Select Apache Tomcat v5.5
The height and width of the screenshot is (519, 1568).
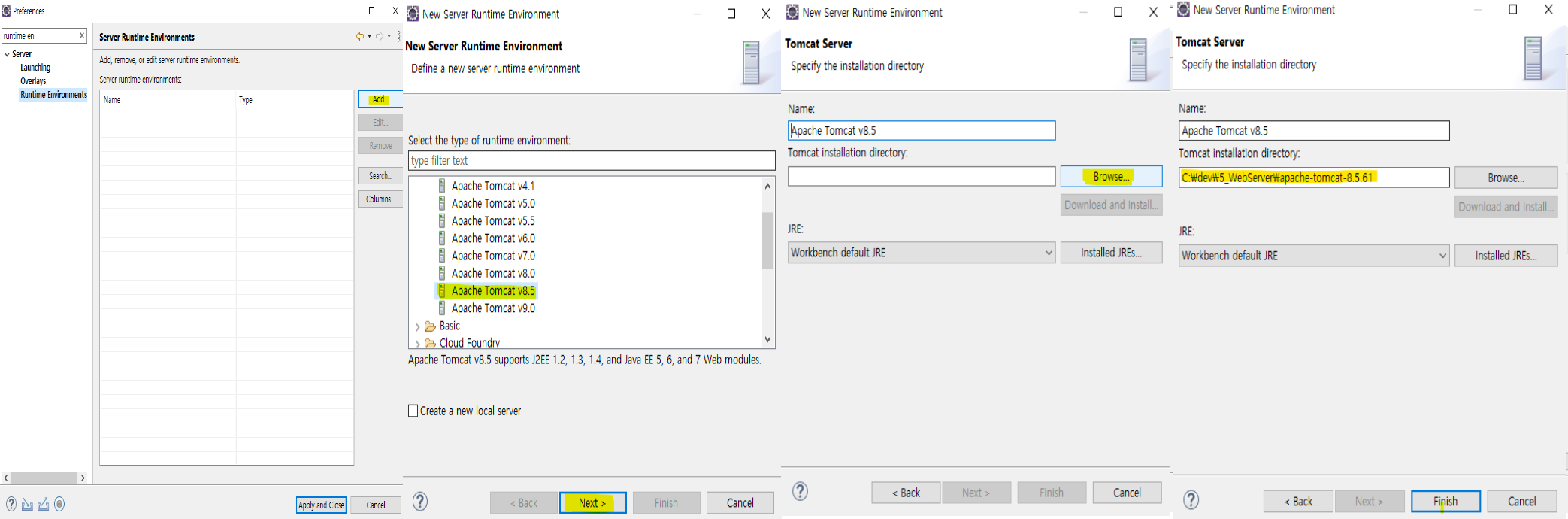493,220
